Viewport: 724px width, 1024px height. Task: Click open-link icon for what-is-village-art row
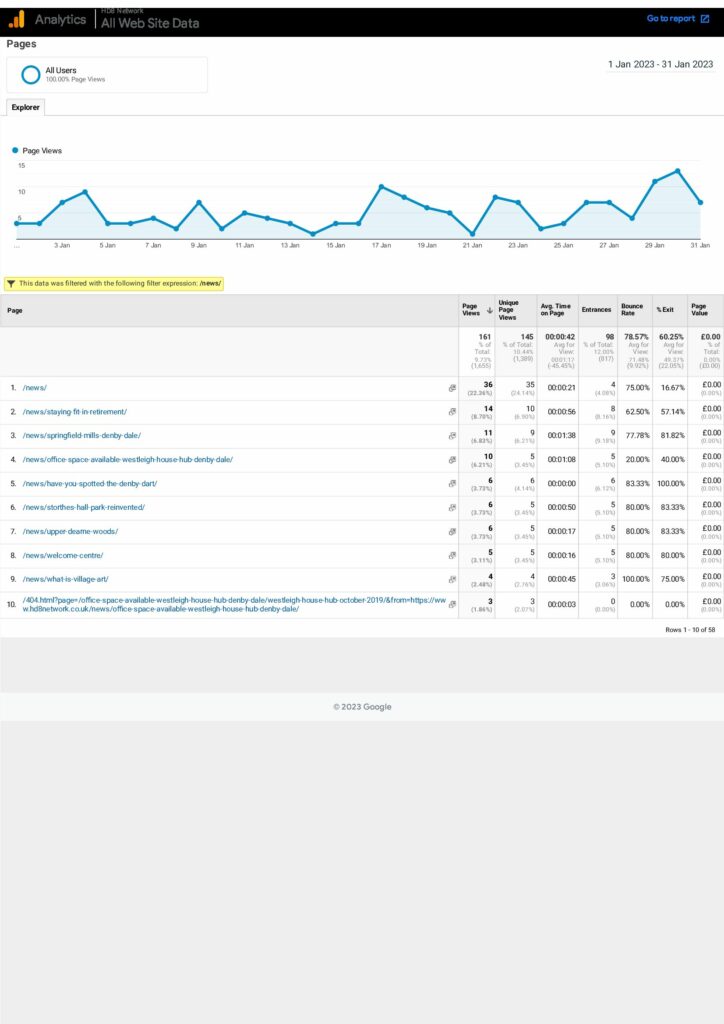point(452,580)
